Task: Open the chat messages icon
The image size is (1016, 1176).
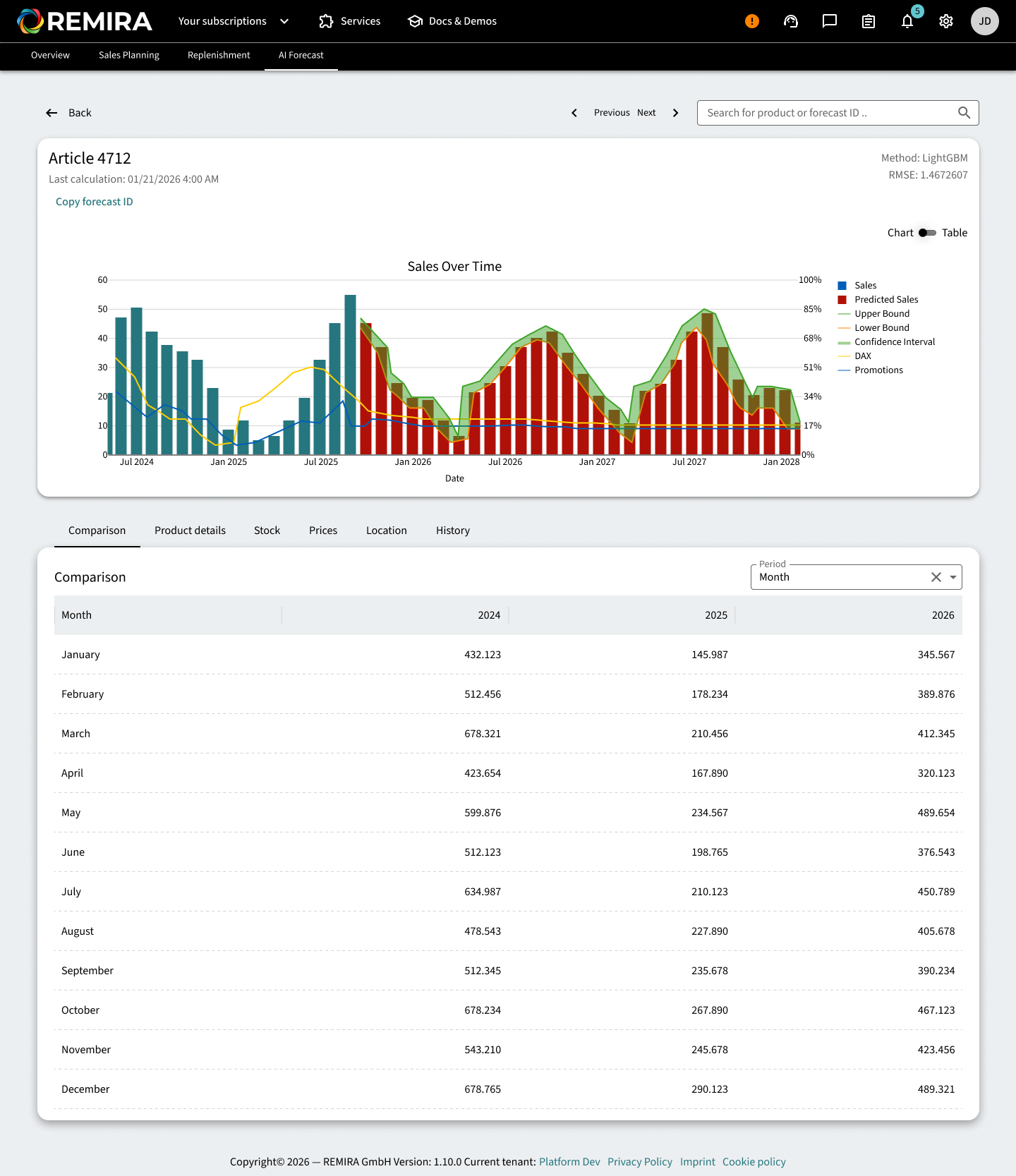Action: 830,21
